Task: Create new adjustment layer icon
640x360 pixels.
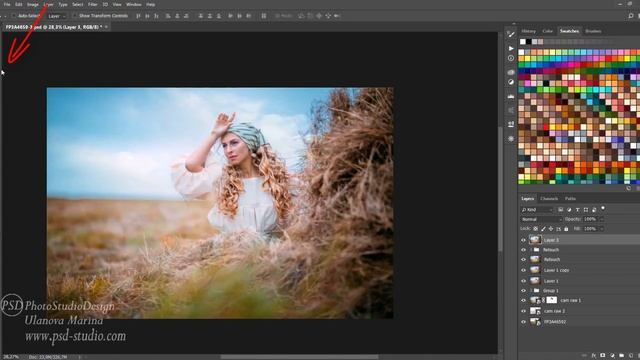Action: pos(612,356)
